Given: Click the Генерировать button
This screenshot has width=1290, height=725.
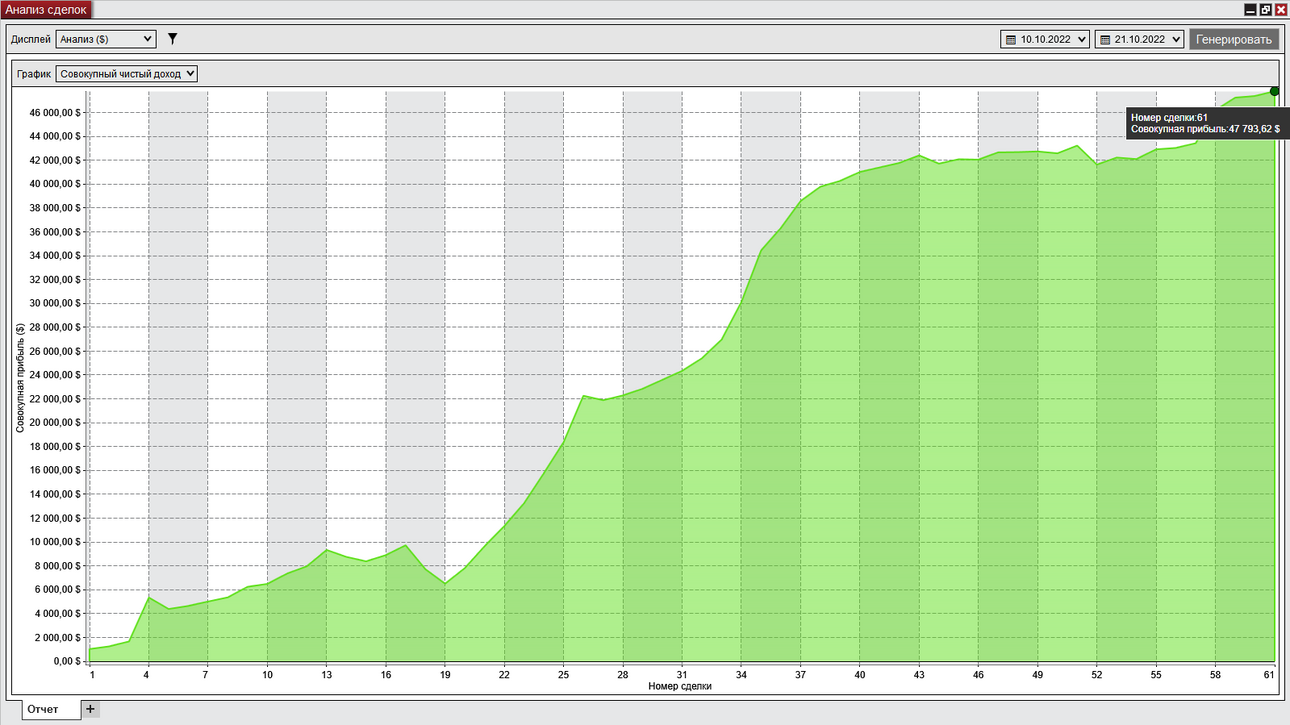Looking at the screenshot, I should (1234, 39).
